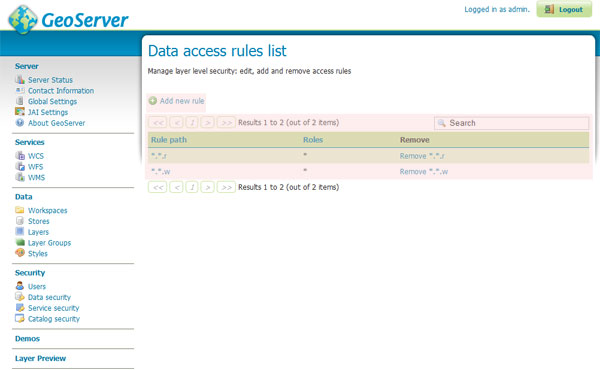Image resolution: width=600 pixels, height=370 pixels.
Task: Open the Contact Information page
Action: (x=61, y=91)
